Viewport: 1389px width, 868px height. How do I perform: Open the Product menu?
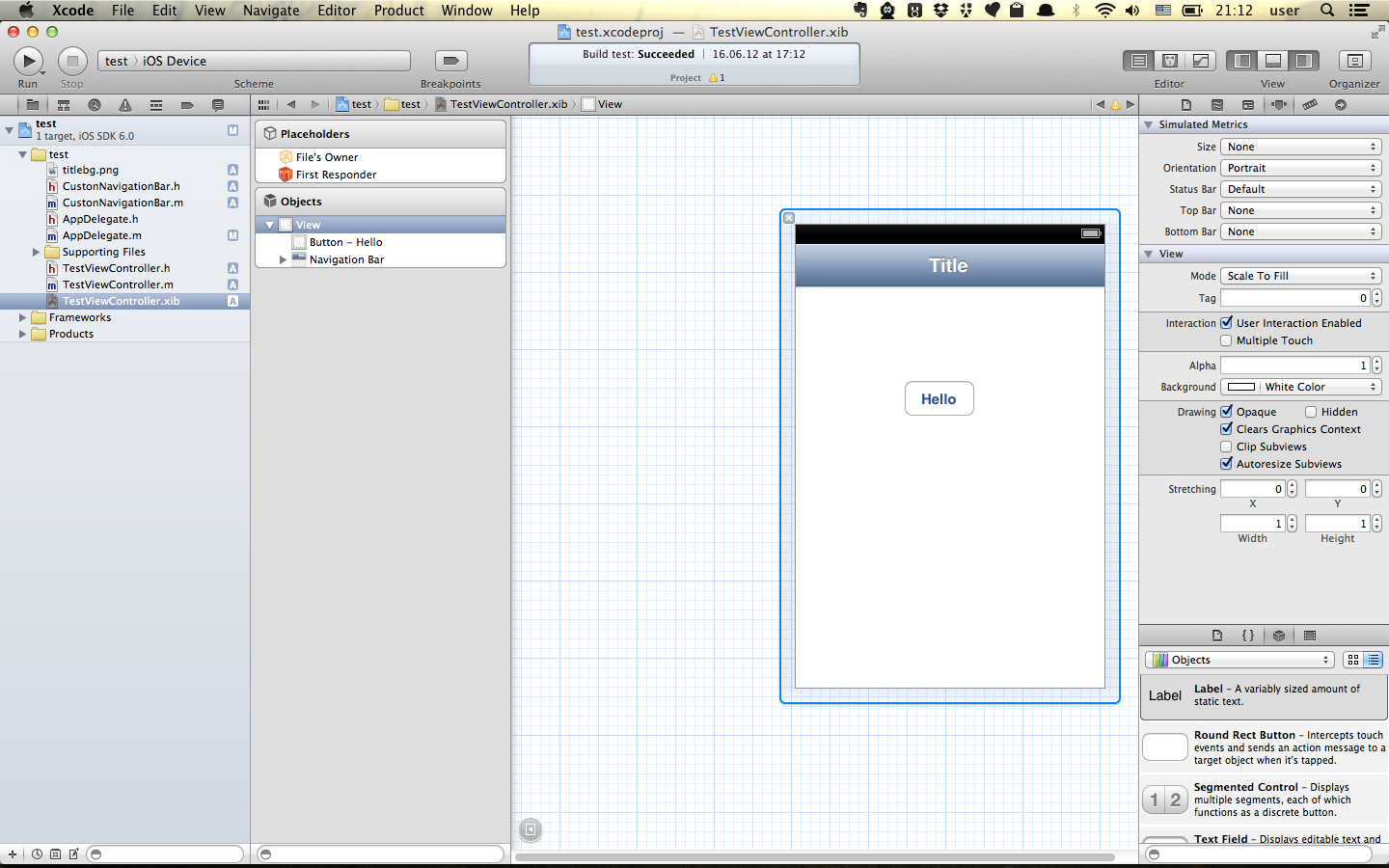point(398,11)
